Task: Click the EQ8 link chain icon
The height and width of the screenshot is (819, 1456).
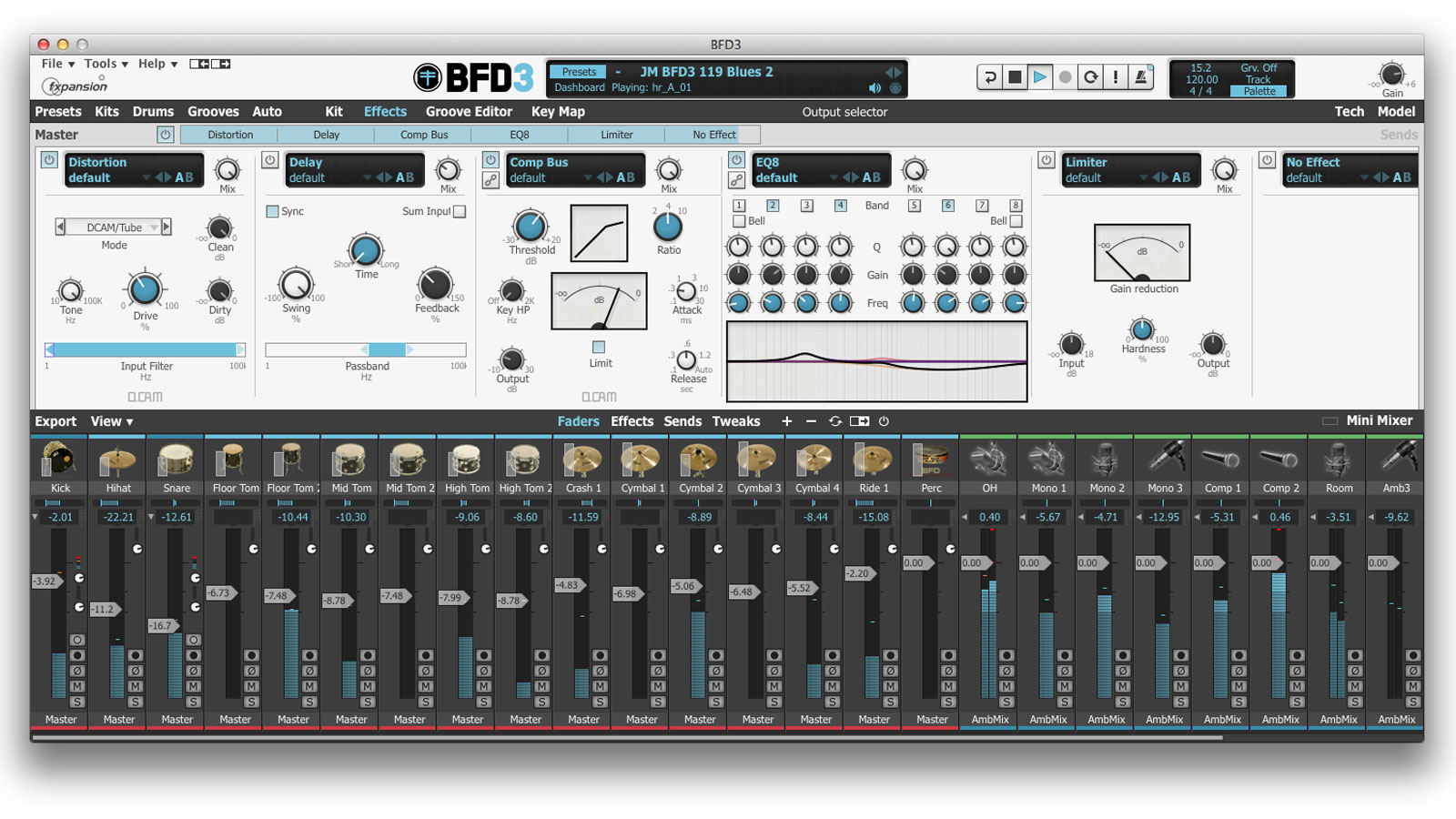Action: 737,180
